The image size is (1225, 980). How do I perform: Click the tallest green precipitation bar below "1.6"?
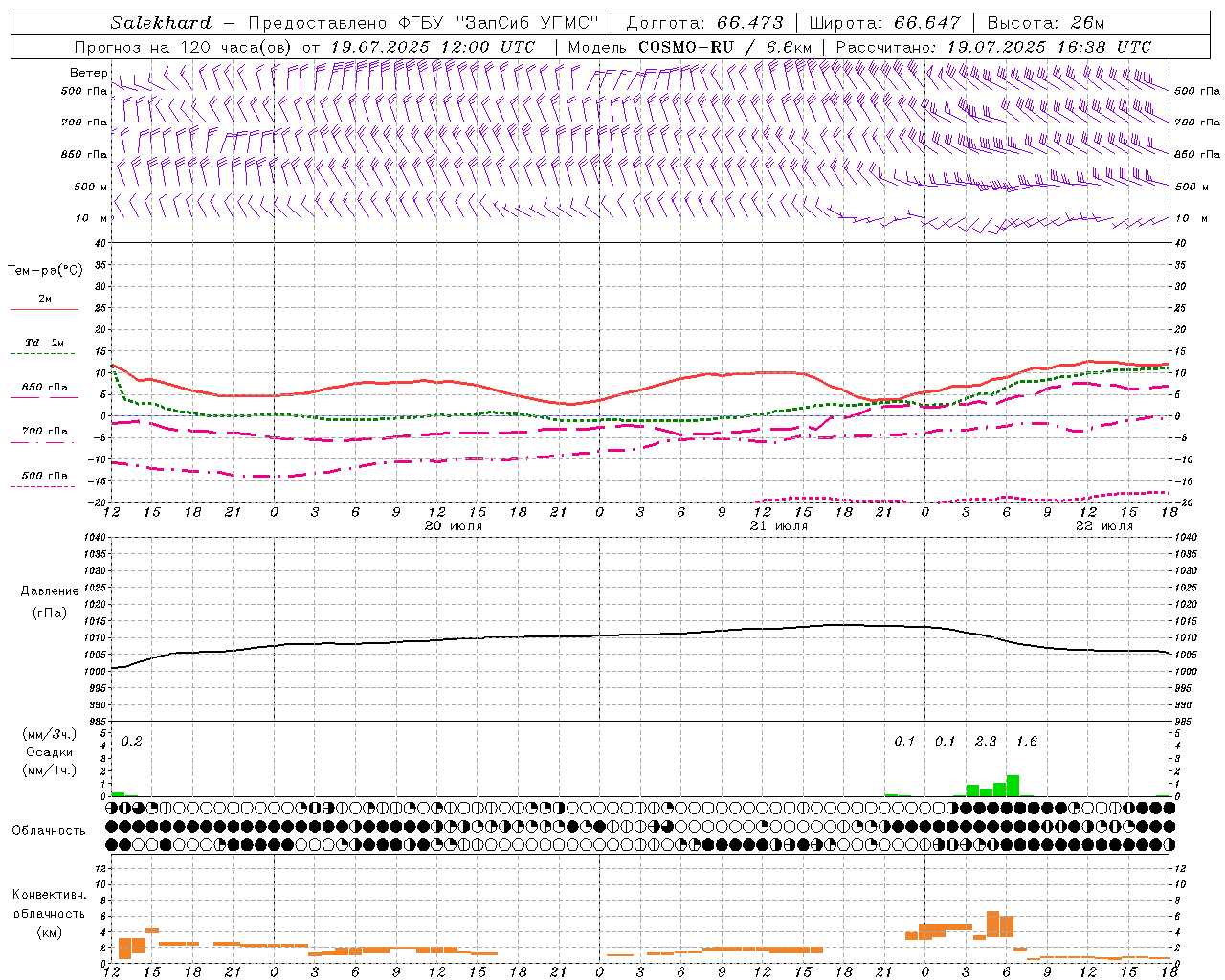[1013, 786]
